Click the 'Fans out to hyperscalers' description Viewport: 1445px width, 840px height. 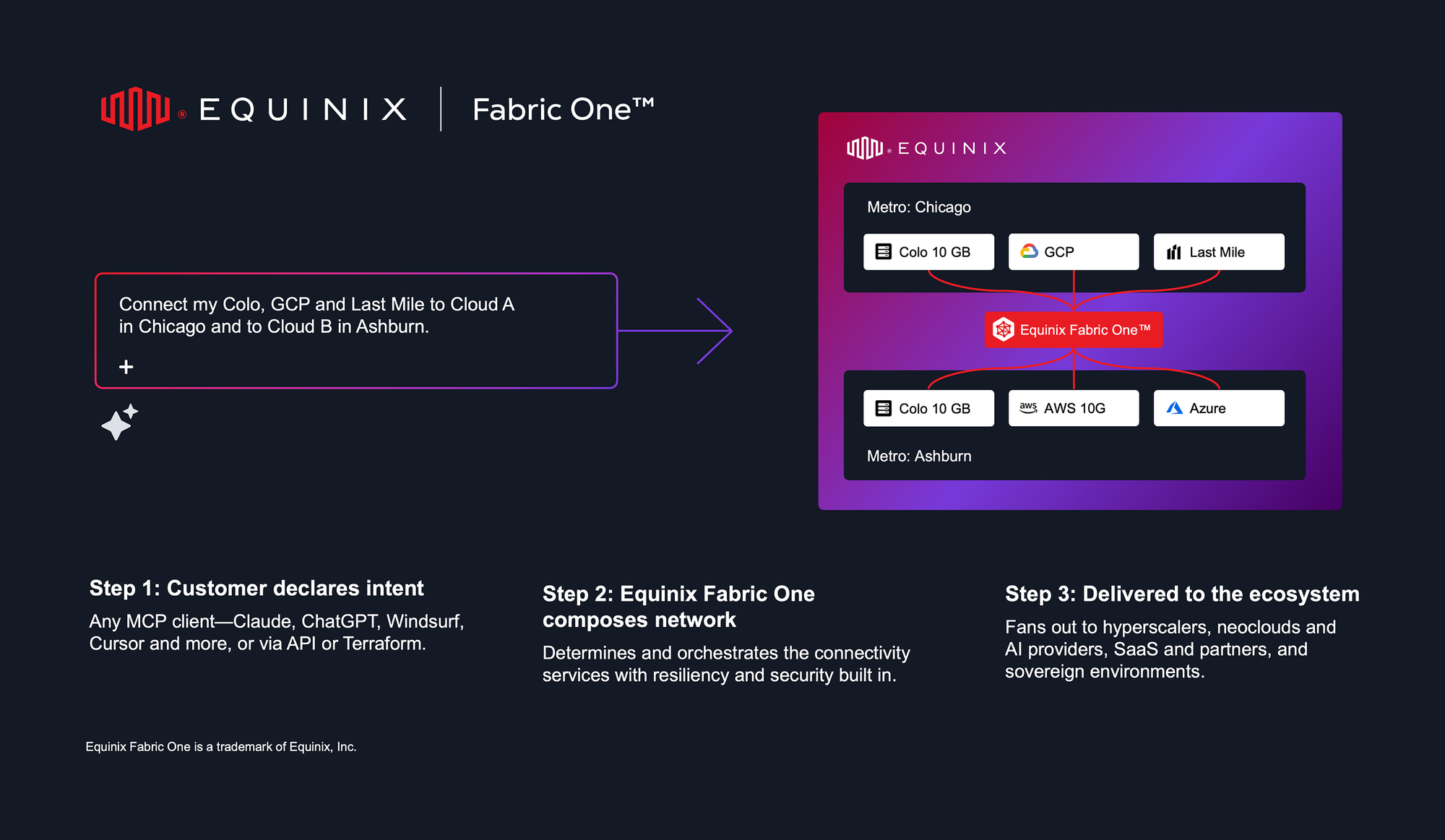1170,649
